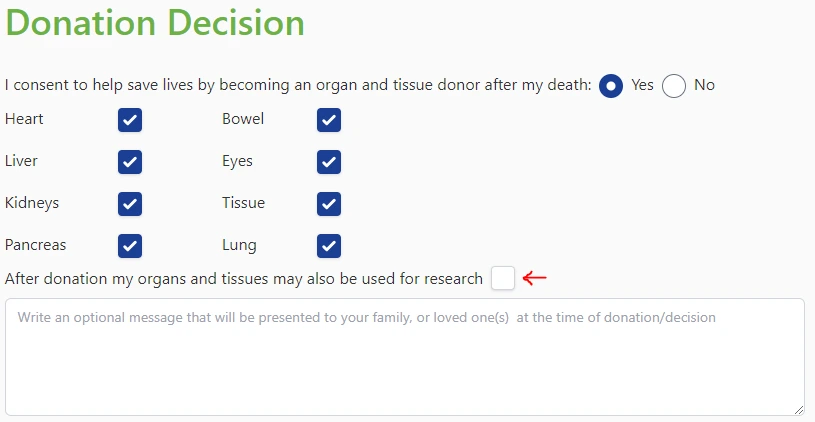Select the Yes consent radio button
Image resolution: width=815 pixels, height=422 pixels.
click(611, 86)
